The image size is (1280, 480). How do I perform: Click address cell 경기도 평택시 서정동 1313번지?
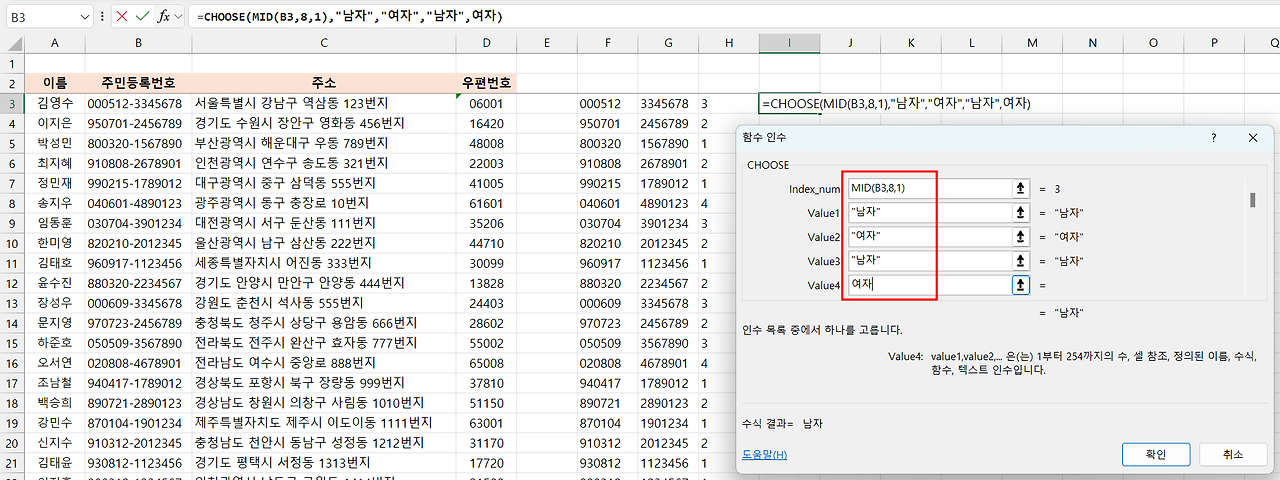point(323,464)
